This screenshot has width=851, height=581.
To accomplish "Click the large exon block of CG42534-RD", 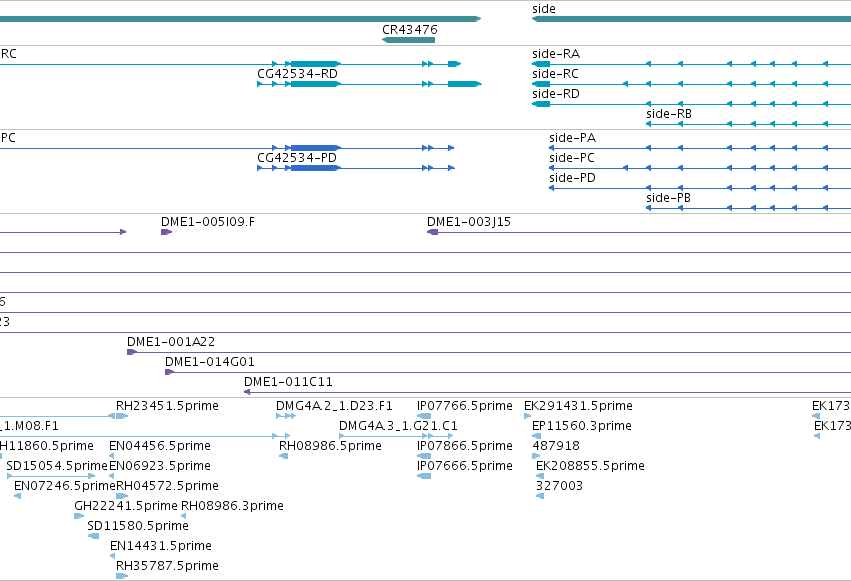I will pos(315,84).
